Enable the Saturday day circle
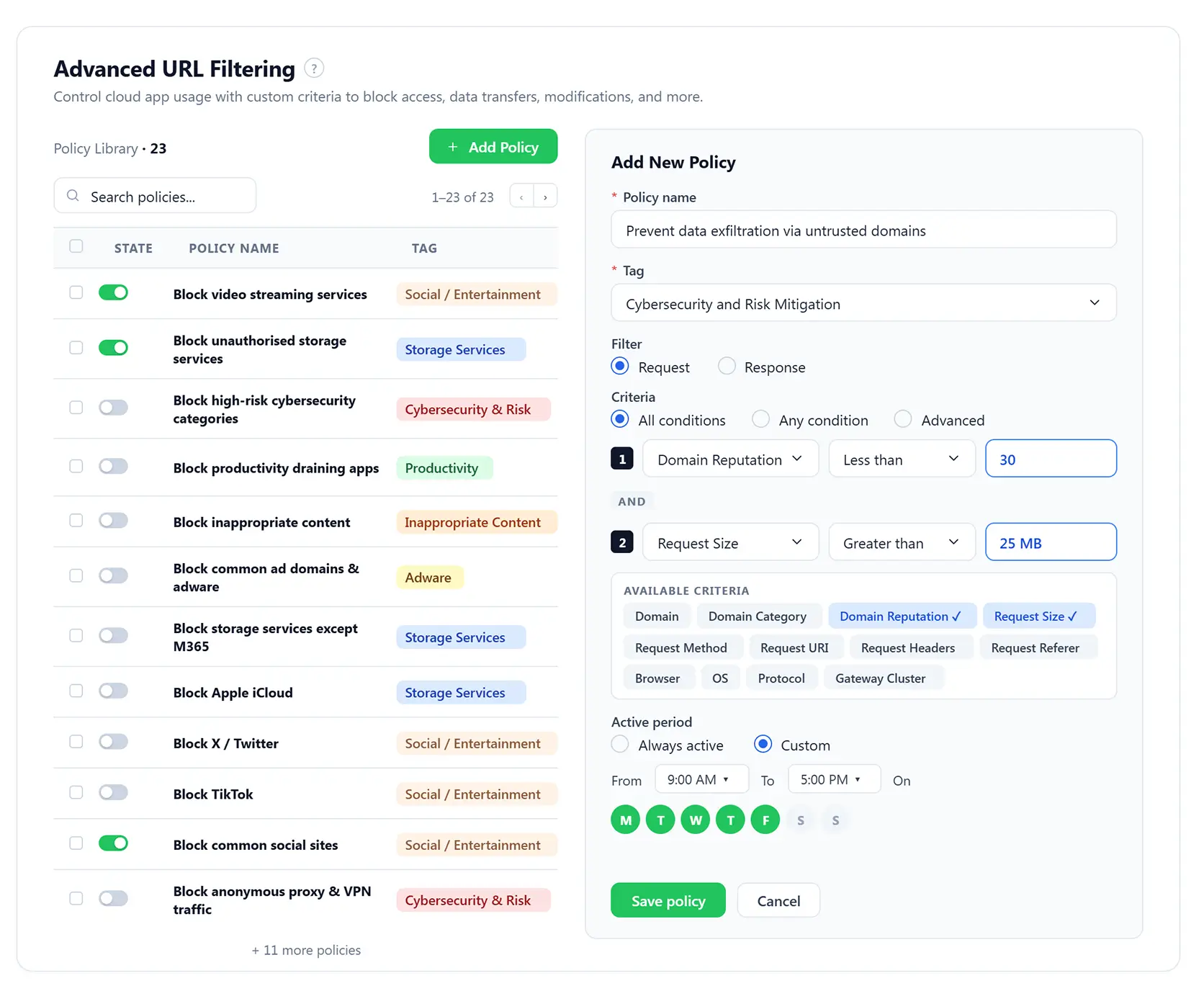The image size is (1204, 996). 801,820
